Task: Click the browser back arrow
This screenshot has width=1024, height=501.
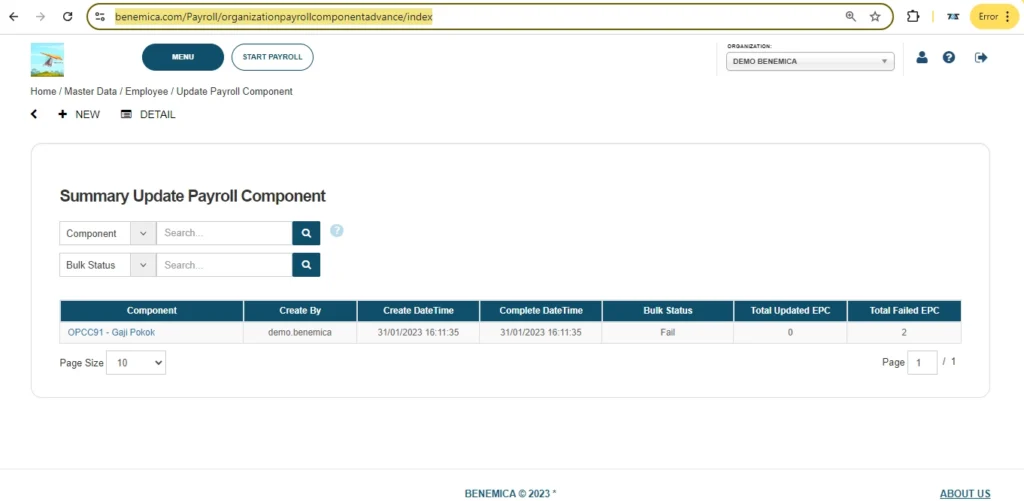Action: coord(13,17)
